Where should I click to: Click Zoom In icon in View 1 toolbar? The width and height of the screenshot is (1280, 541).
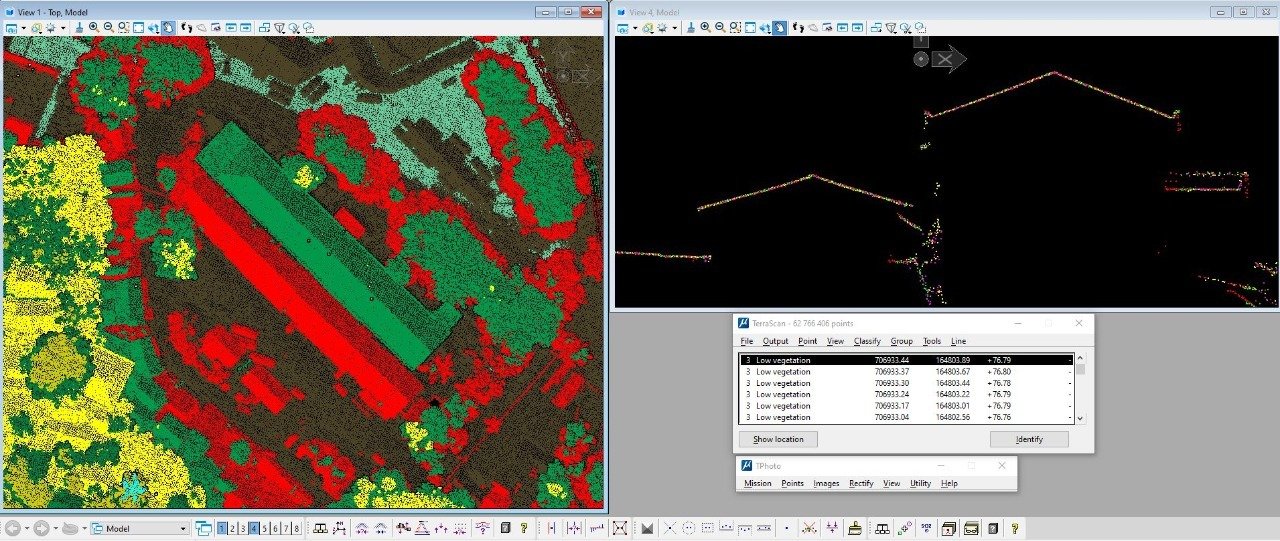click(x=93, y=28)
